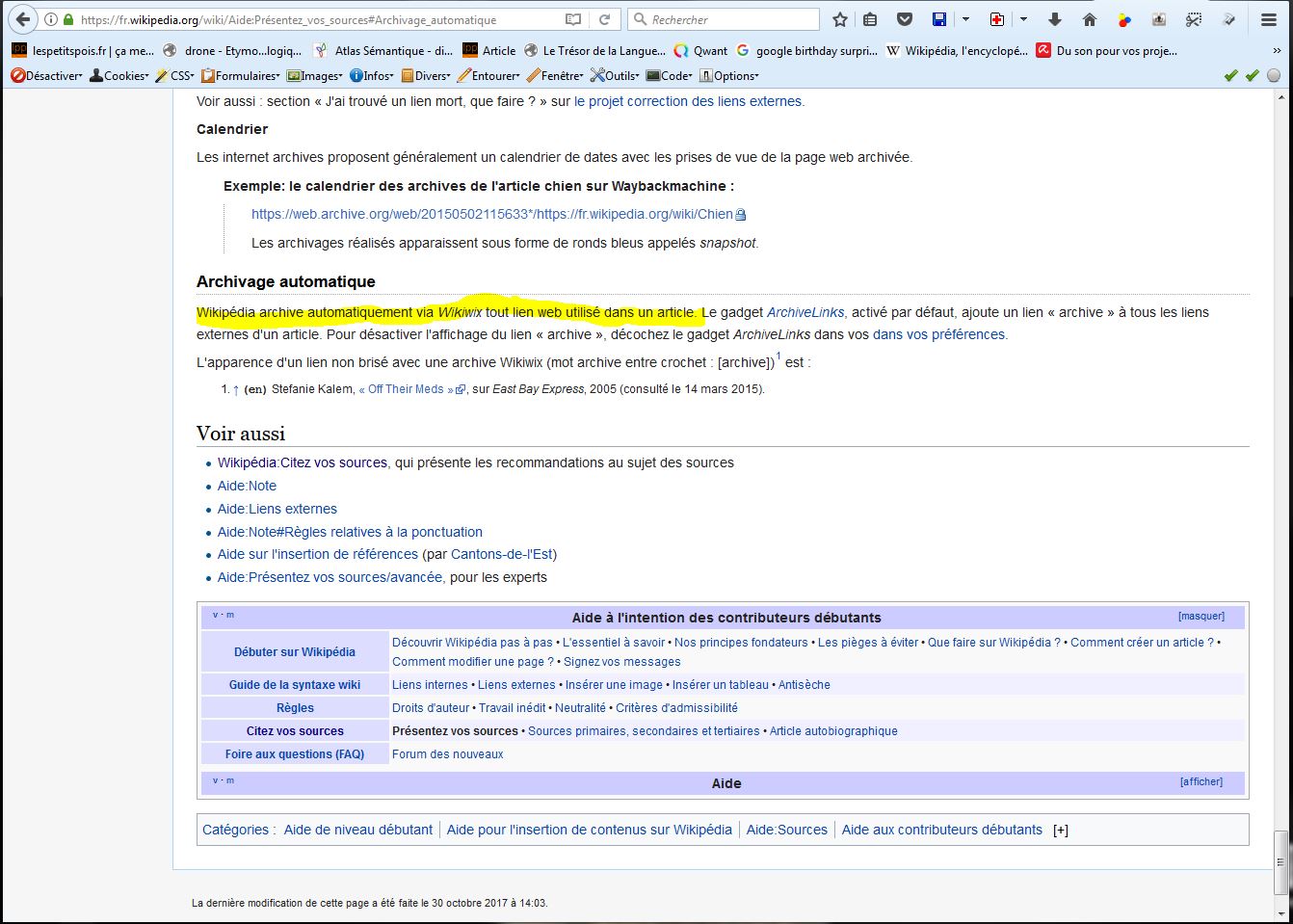Expand the Outils dropdown menu
Image resolution: width=1293 pixels, height=924 pixels.
coord(615,75)
